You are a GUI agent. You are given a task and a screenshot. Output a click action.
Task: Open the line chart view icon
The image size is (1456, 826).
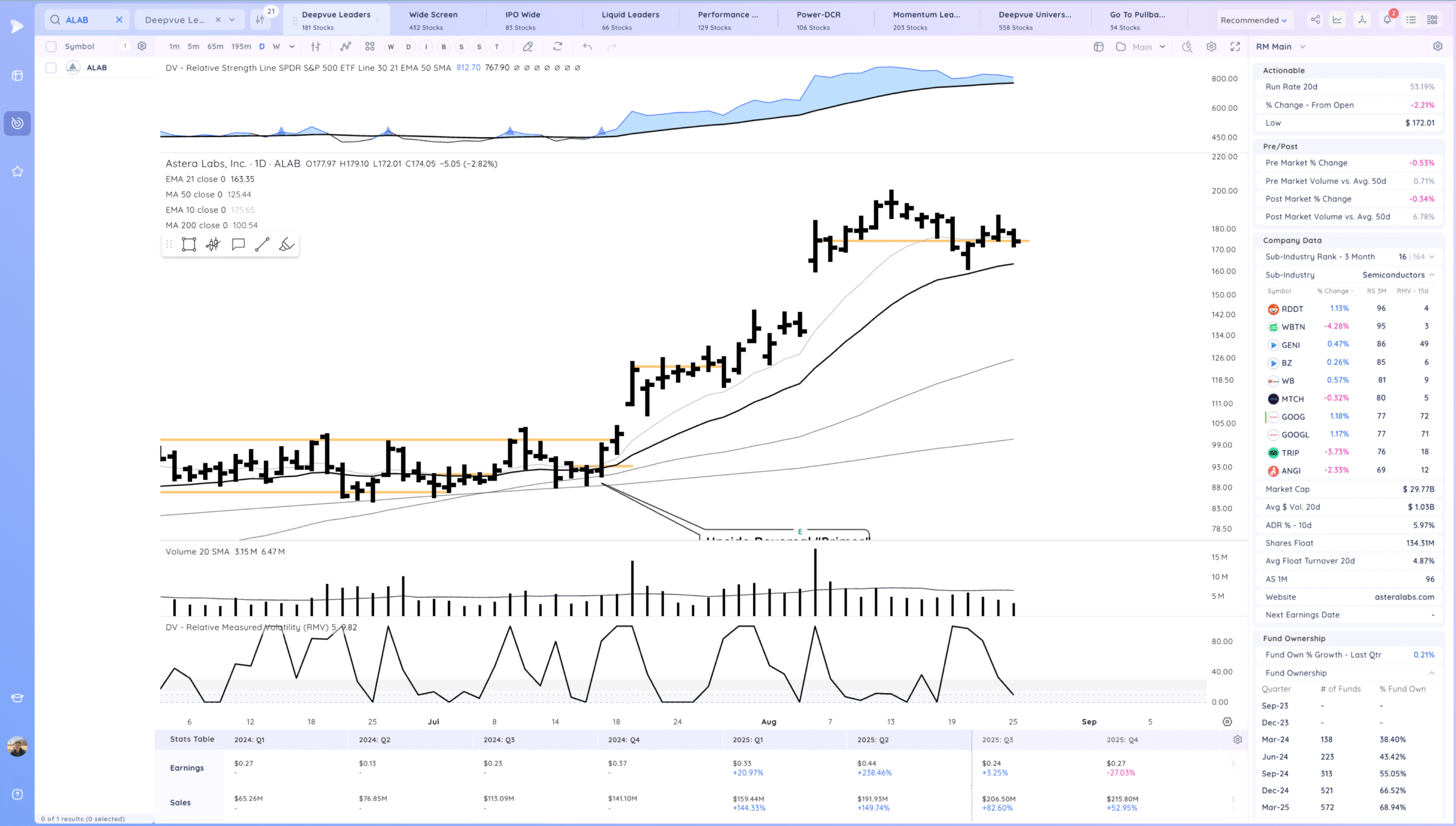(1337, 20)
